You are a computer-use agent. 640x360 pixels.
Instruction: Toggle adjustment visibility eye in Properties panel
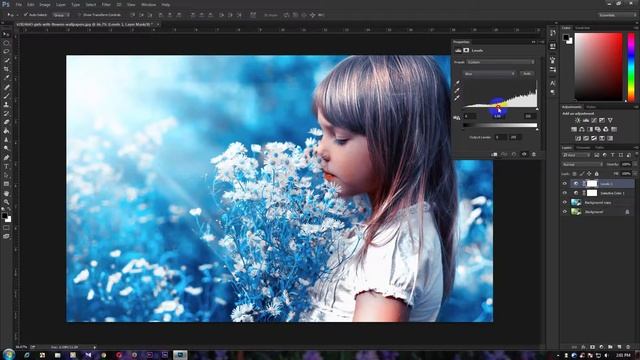(x=524, y=154)
